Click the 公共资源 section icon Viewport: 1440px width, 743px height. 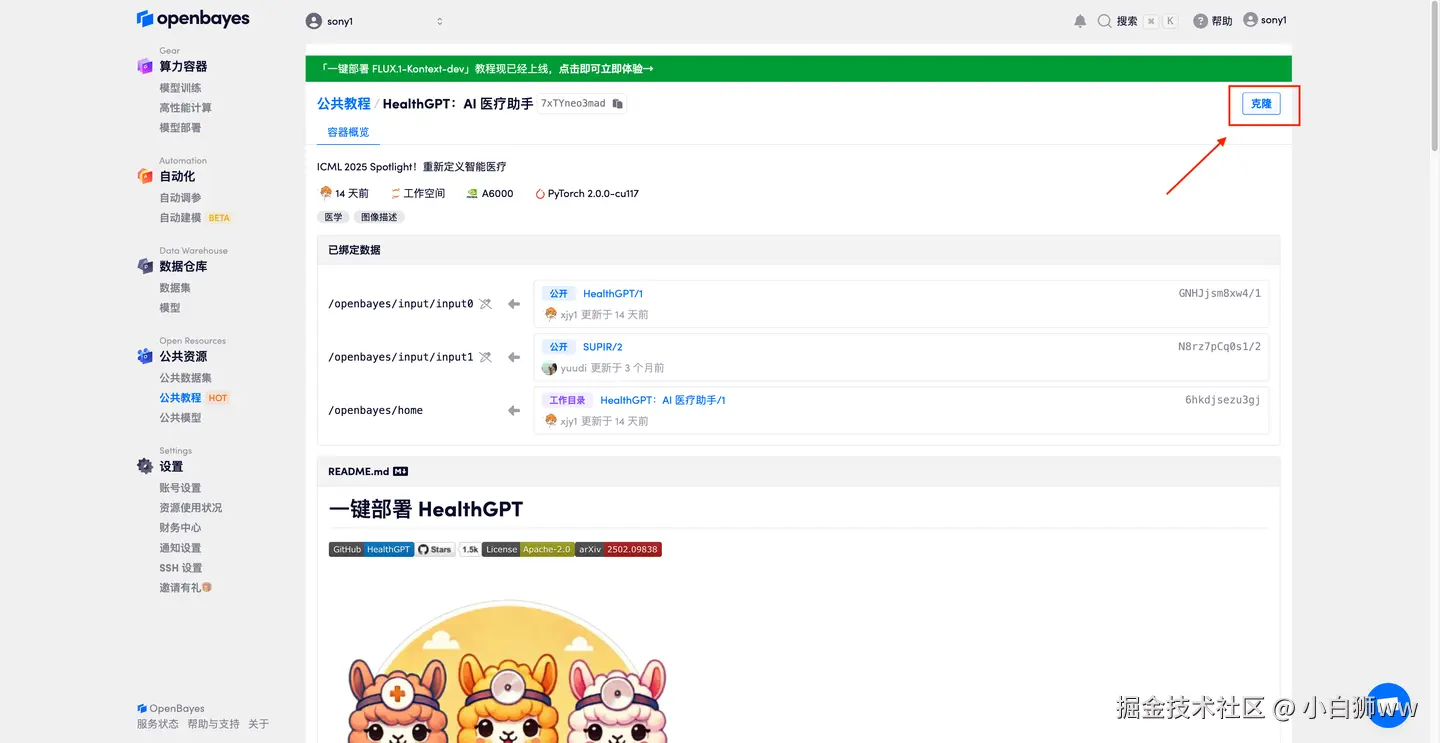coord(145,356)
